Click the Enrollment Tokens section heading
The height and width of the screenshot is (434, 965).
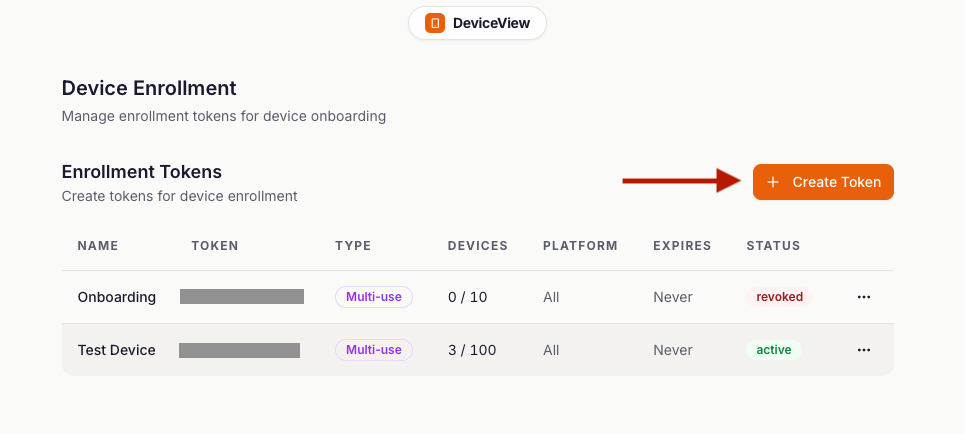tap(141, 172)
